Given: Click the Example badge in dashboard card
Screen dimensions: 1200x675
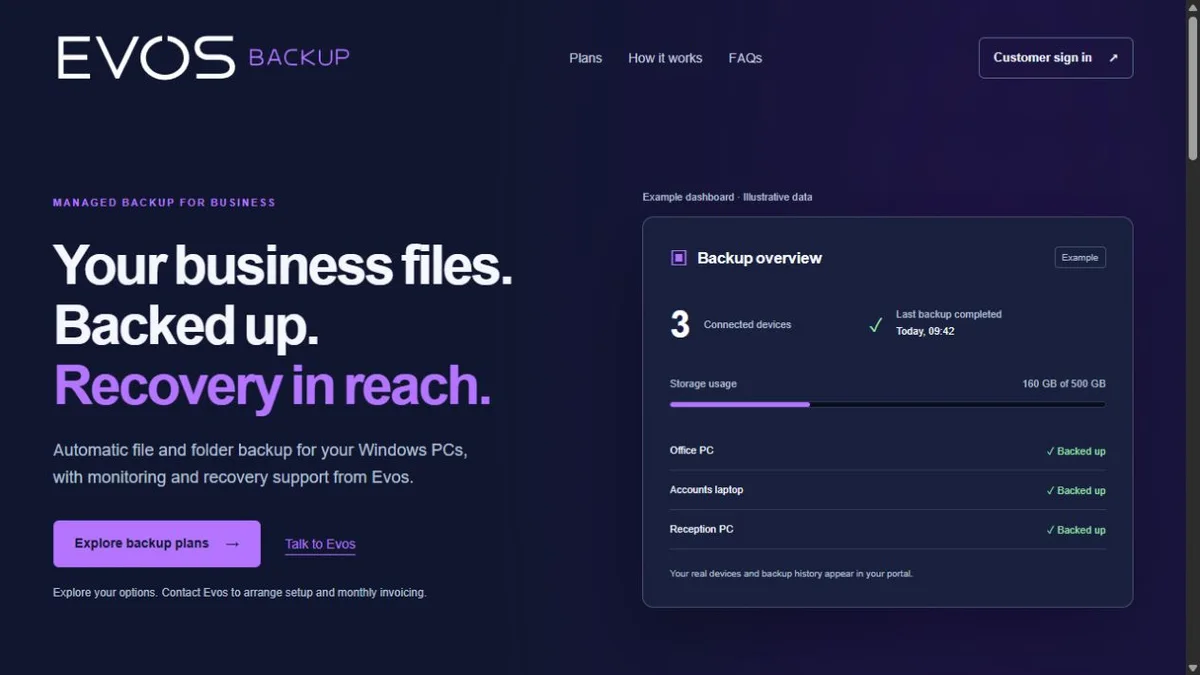Looking at the screenshot, I should 1080,257.
